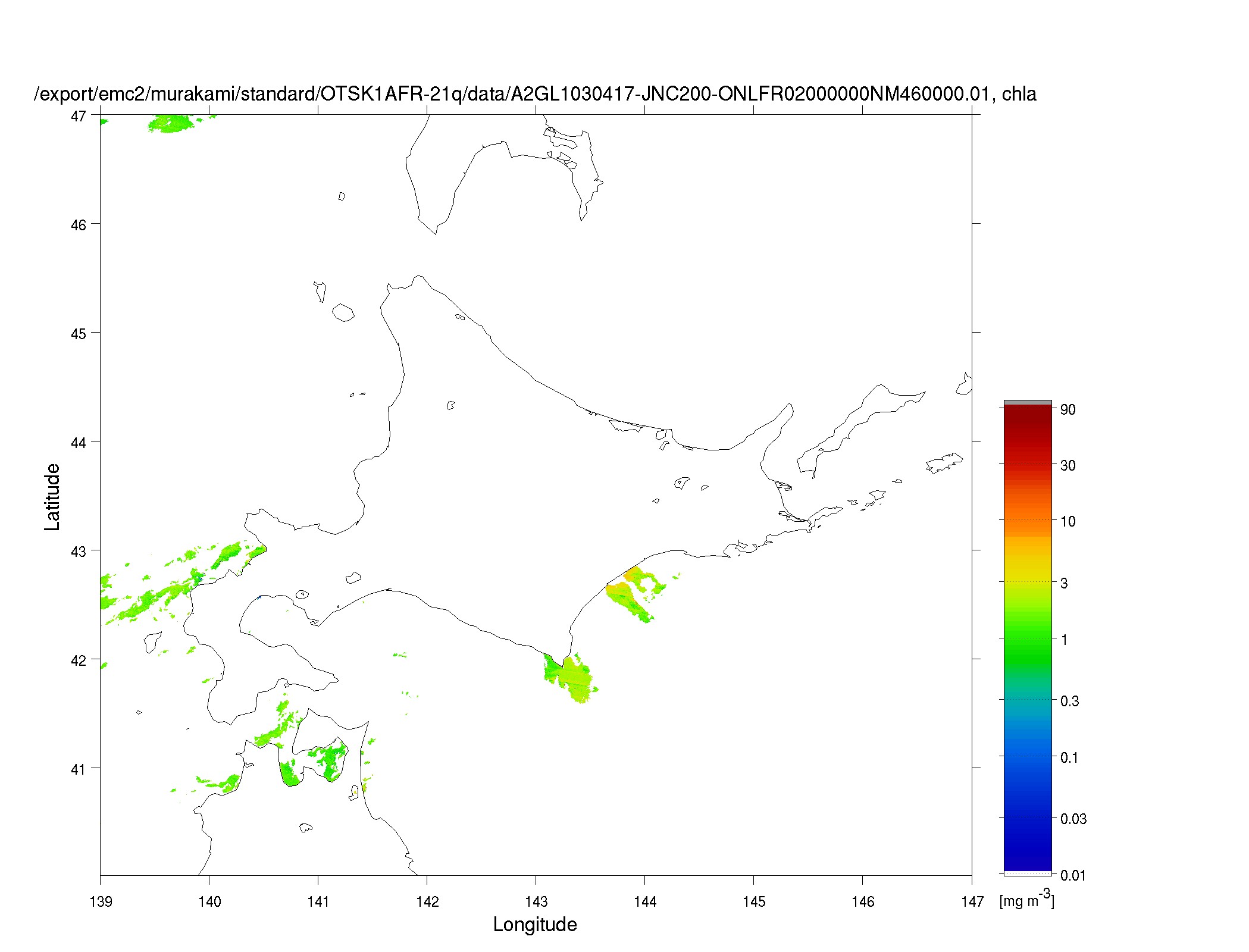Viewport: 1249px width, 952px height.
Task: Pick the gray cap atop the colorbar
Action: pos(1028,403)
